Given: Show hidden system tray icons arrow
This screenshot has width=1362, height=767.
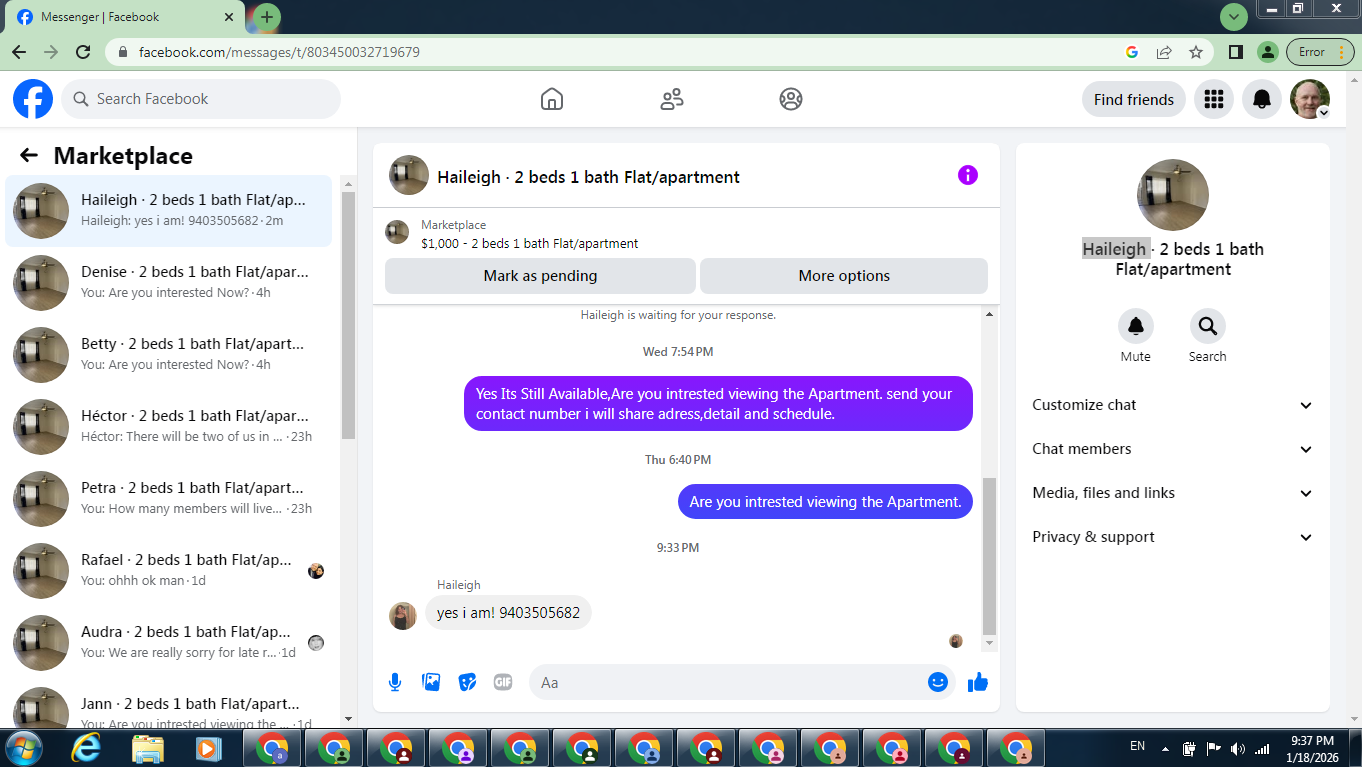Looking at the screenshot, I should [1165, 748].
